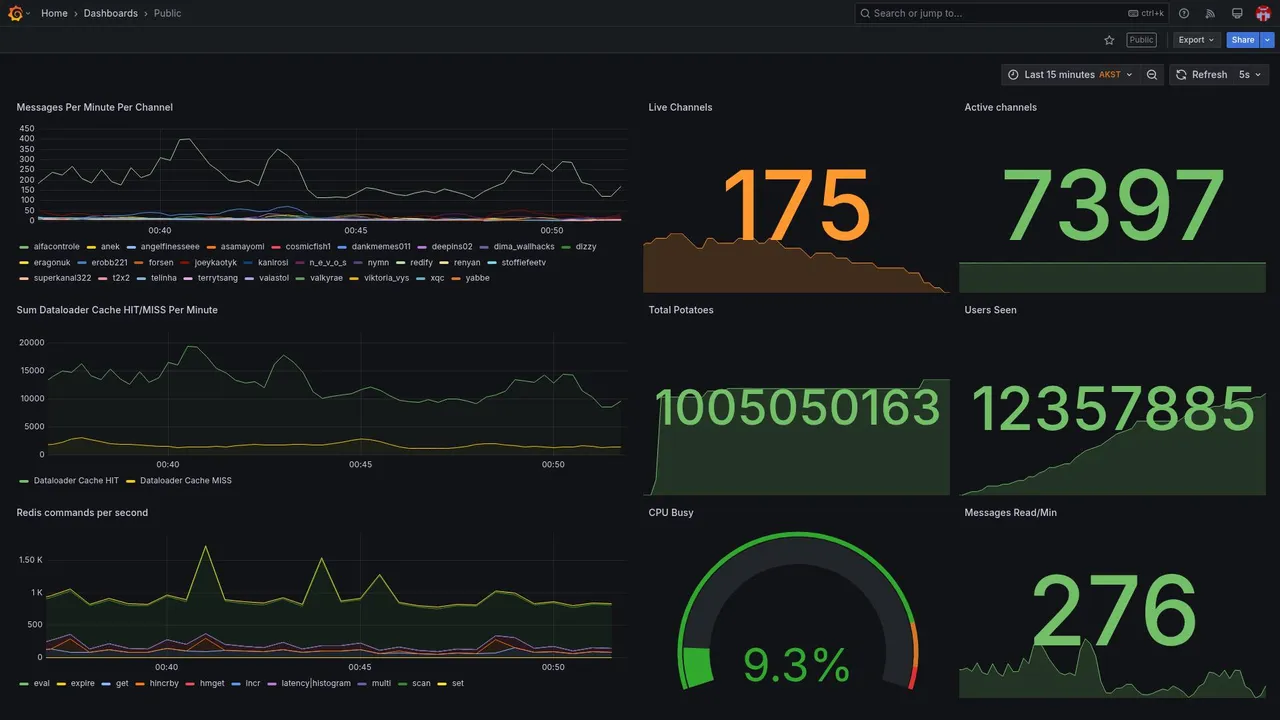Click the kiosk mode monitor icon
This screenshot has width=1280, height=720.
coord(1237,13)
